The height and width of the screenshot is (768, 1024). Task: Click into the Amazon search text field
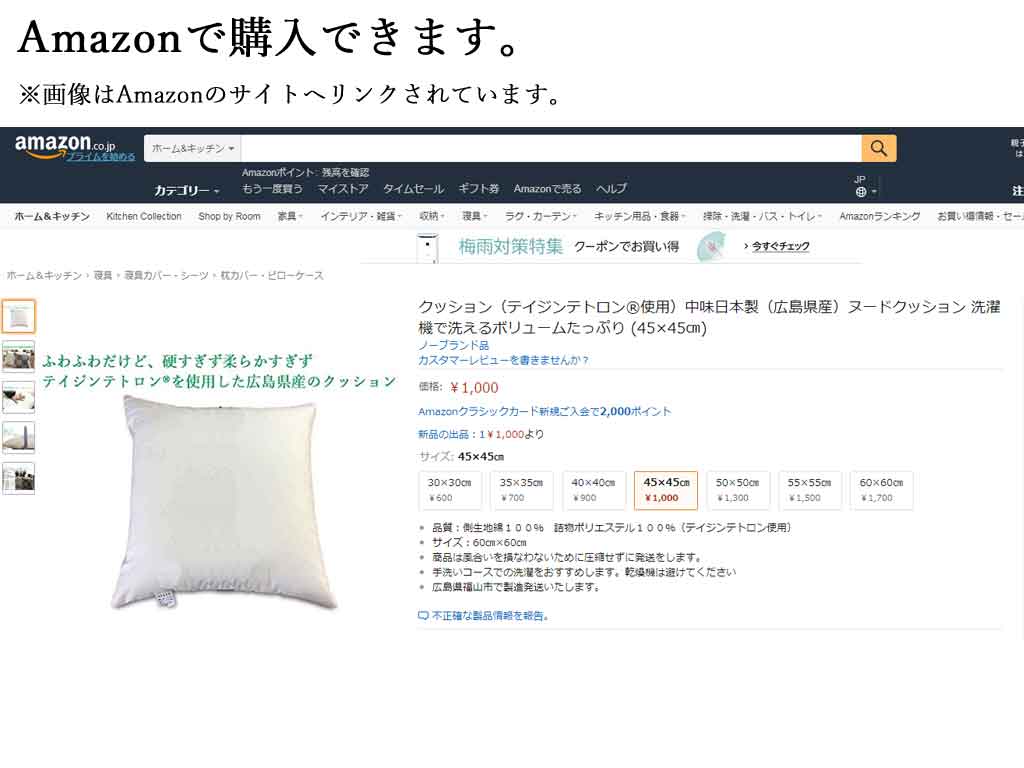coord(551,148)
